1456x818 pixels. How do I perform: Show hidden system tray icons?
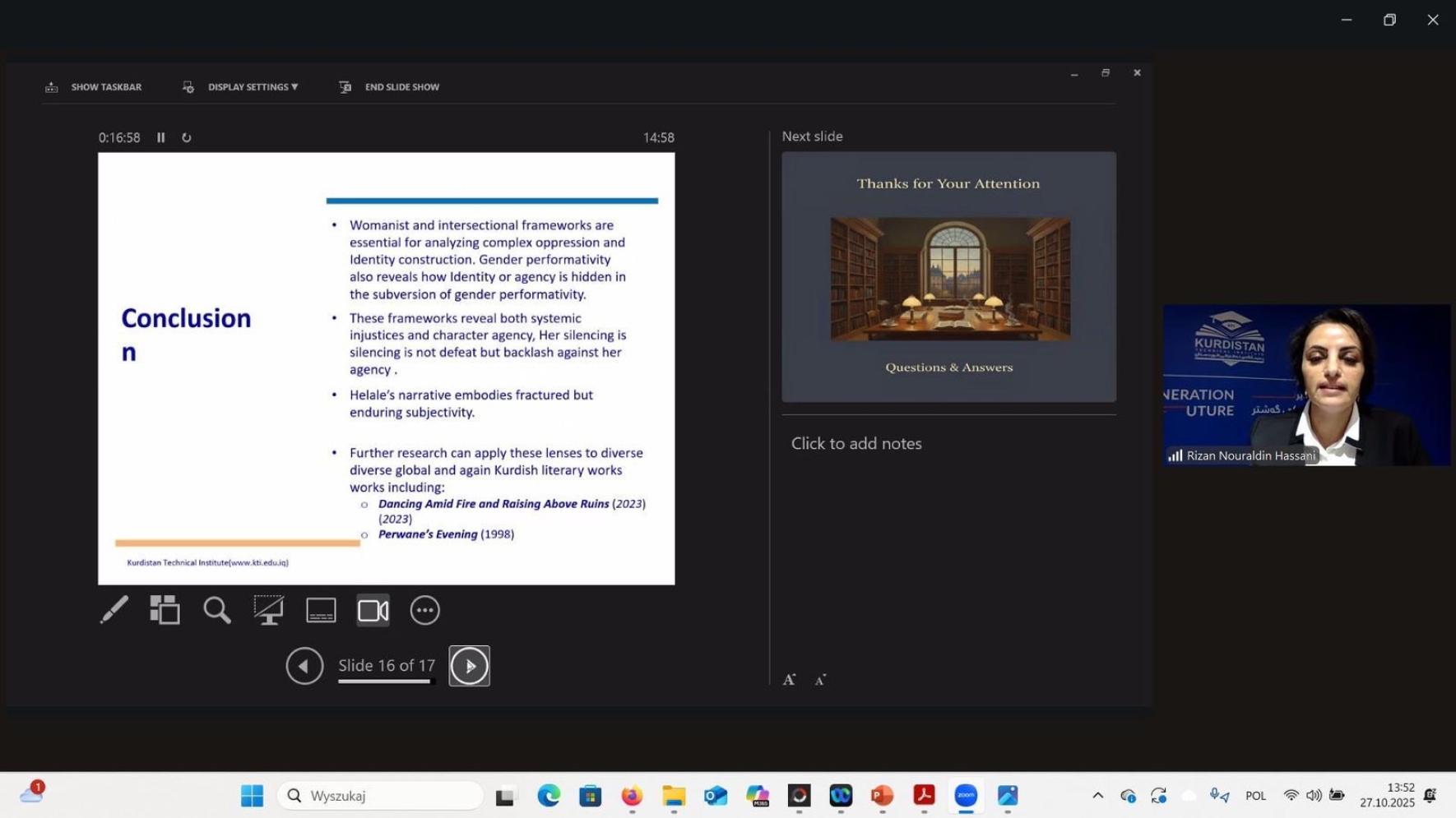coord(1097,795)
